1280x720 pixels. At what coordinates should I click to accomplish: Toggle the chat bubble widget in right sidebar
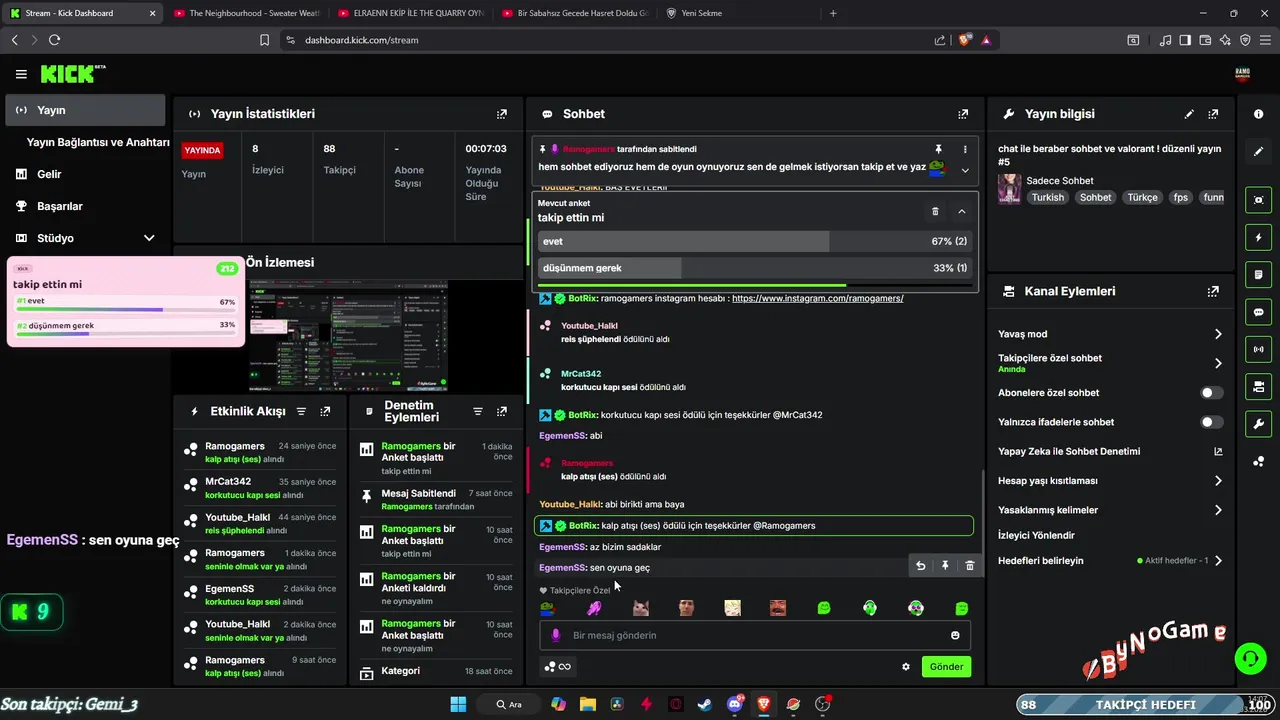point(1258,312)
